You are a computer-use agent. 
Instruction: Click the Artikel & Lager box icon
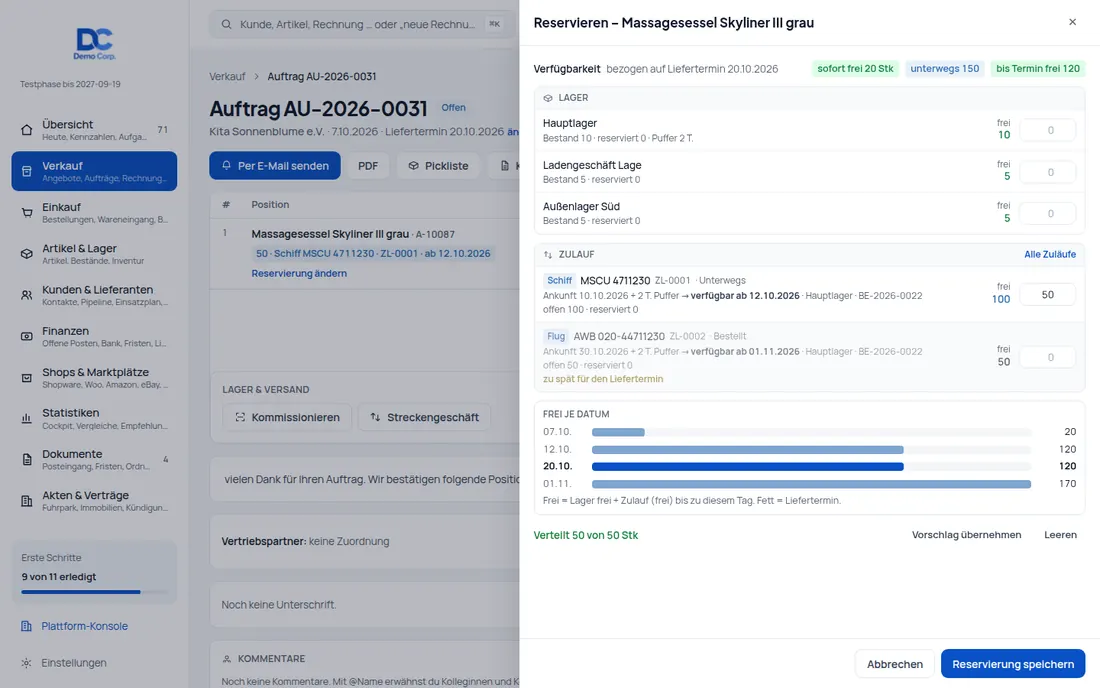[x=27, y=254]
